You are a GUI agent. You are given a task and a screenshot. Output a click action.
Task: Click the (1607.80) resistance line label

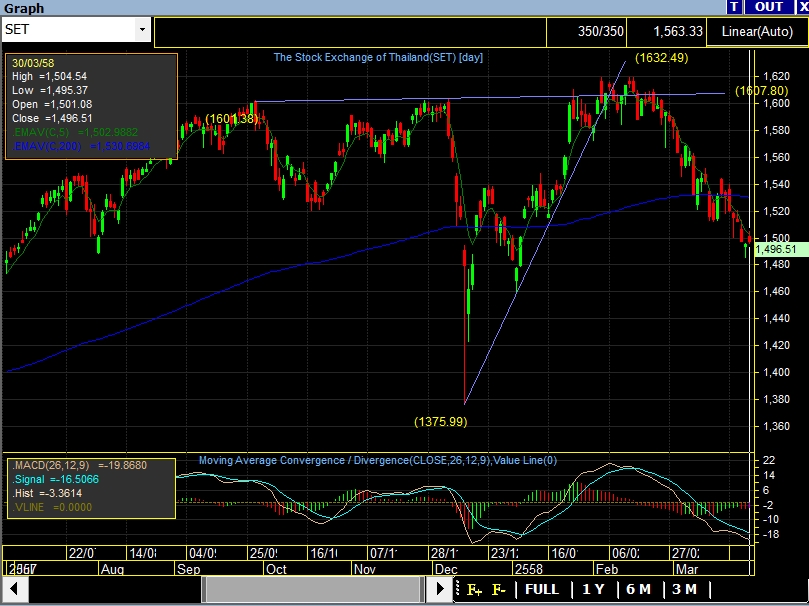coord(762,91)
